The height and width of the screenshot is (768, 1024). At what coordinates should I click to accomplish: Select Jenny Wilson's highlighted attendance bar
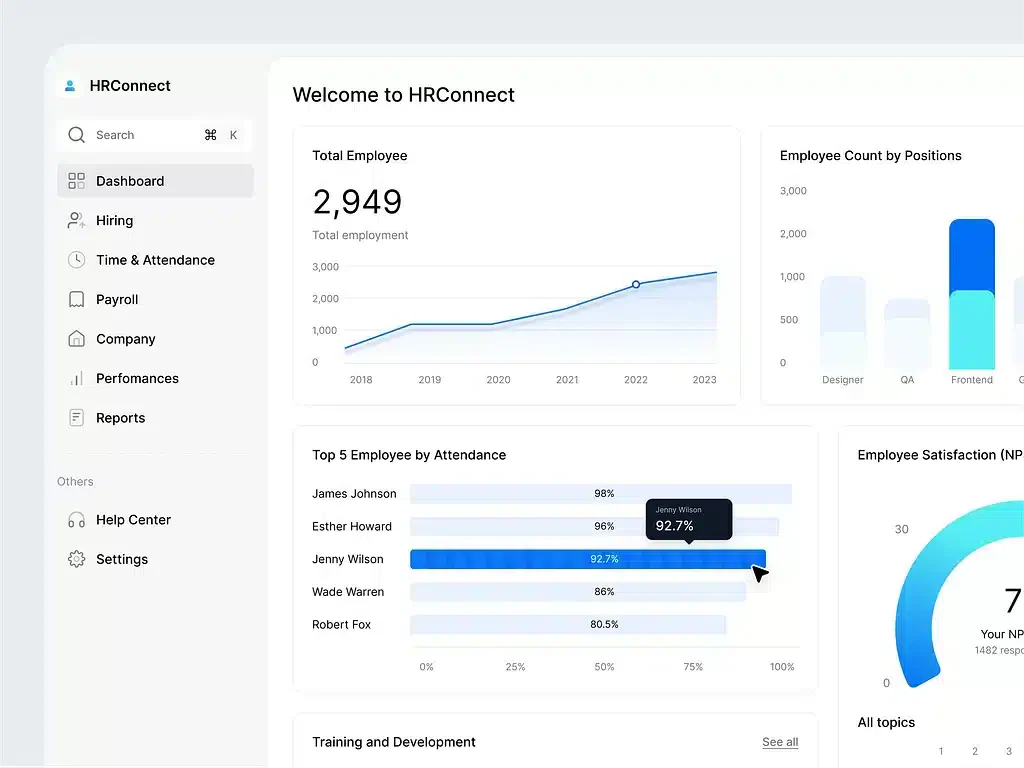(588, 559)
